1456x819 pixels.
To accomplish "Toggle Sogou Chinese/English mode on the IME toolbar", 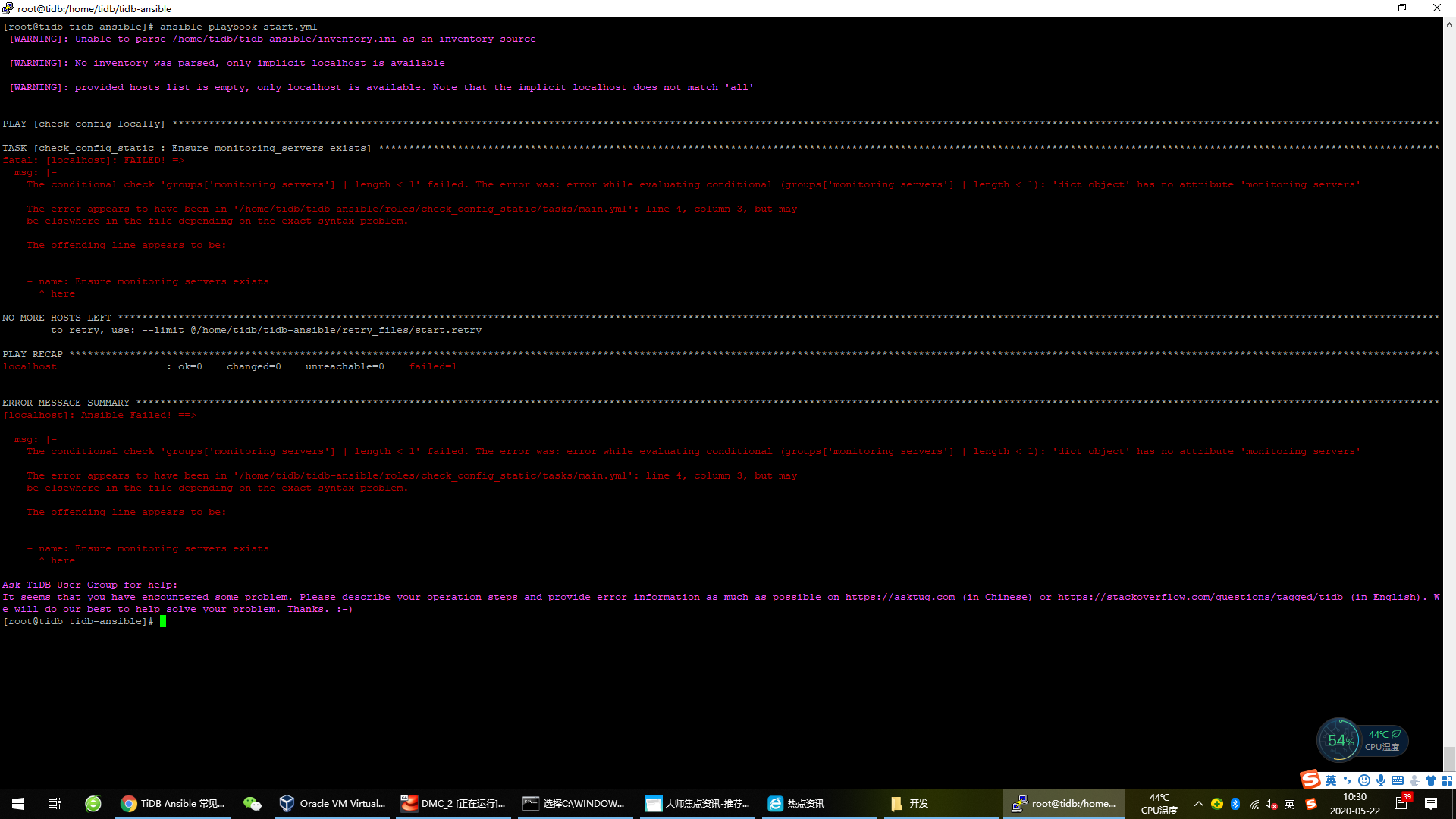I will coord(1331,780).
